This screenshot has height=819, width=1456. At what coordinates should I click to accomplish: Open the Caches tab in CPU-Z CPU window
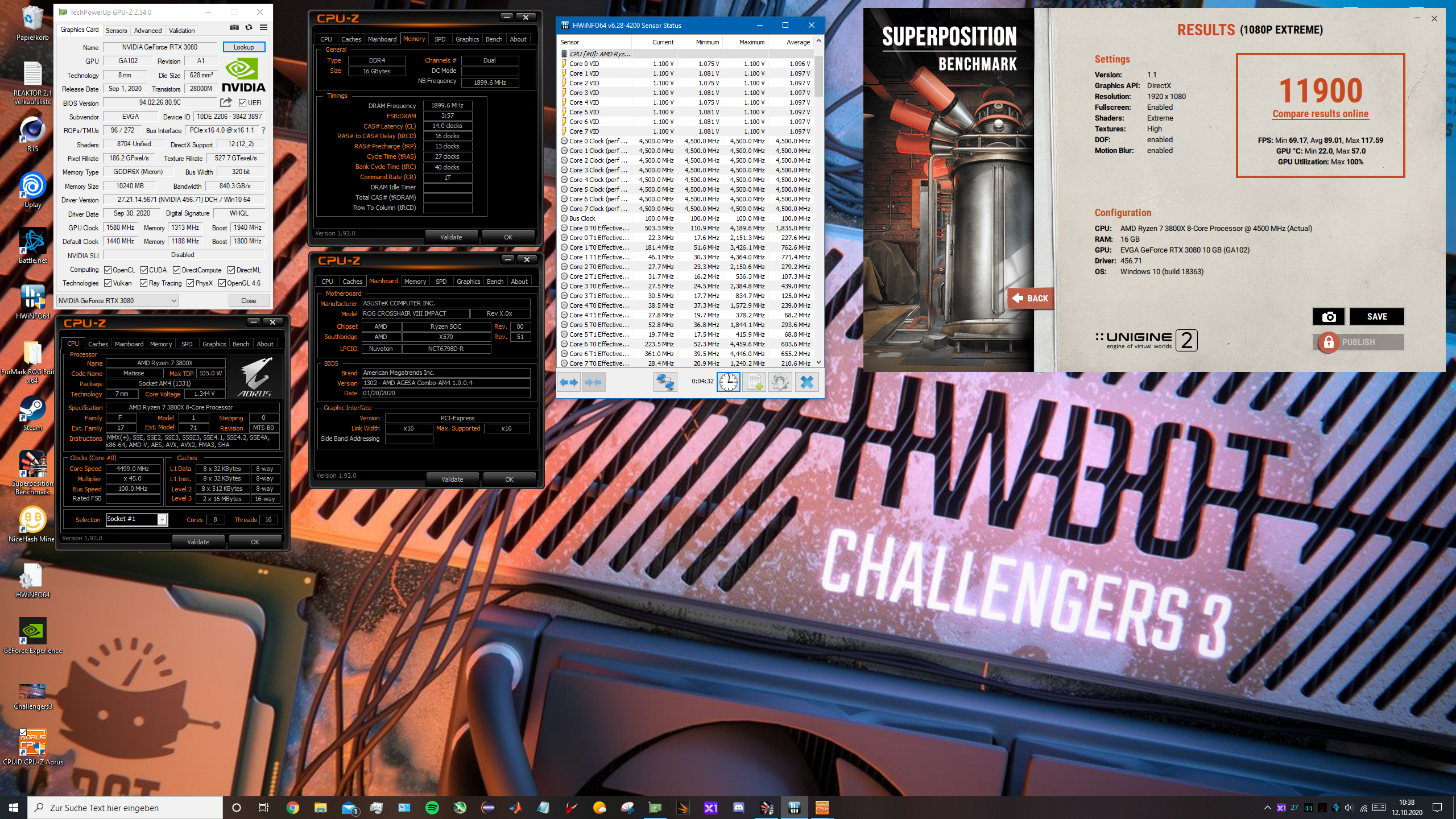point(98,344)
